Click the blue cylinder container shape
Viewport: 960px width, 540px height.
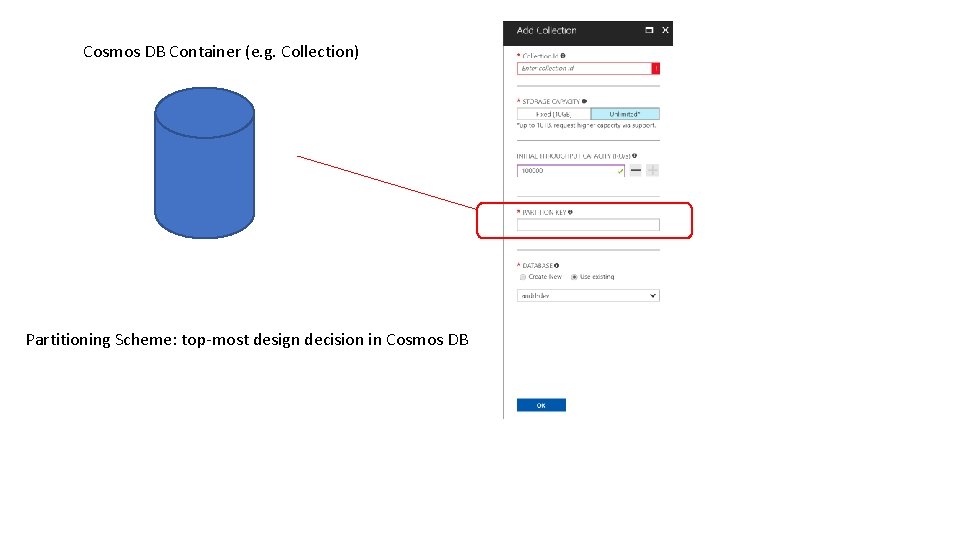point(204,163)
